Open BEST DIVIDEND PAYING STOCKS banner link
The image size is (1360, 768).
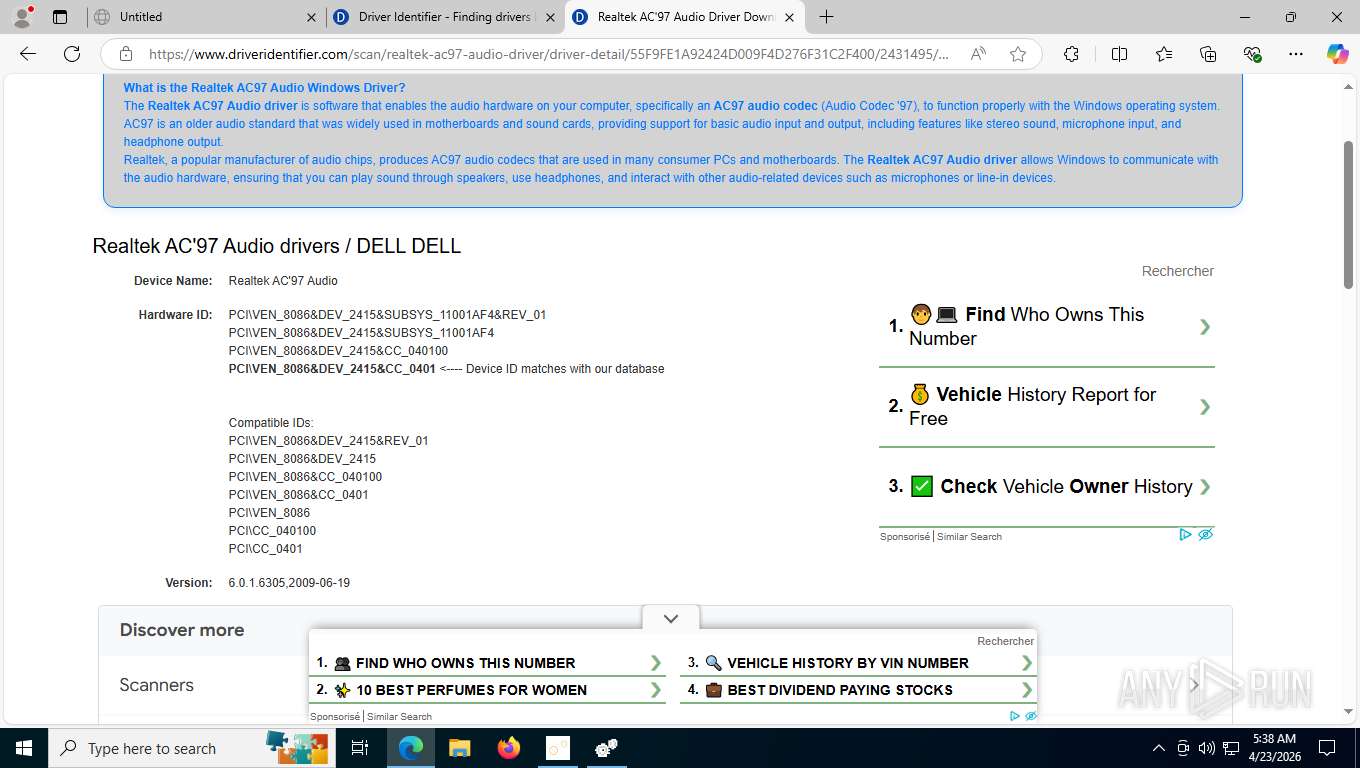859,690
